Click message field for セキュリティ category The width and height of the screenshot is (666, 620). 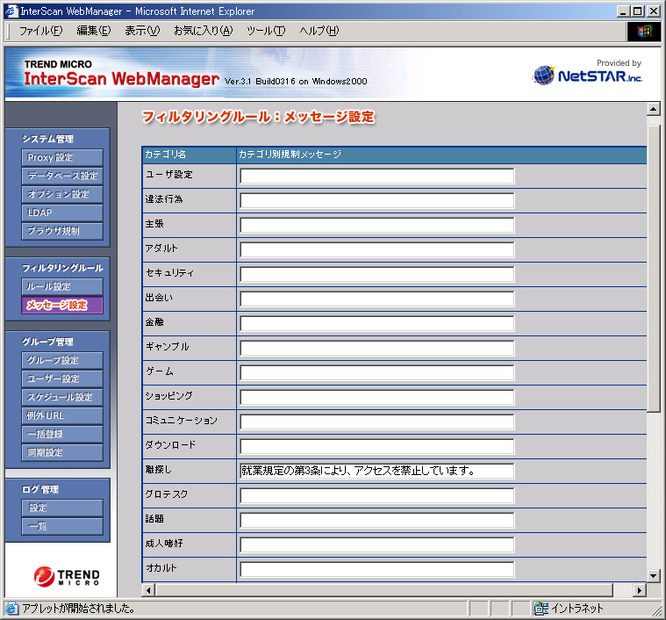pyautogui.click(x=377, y=274)
